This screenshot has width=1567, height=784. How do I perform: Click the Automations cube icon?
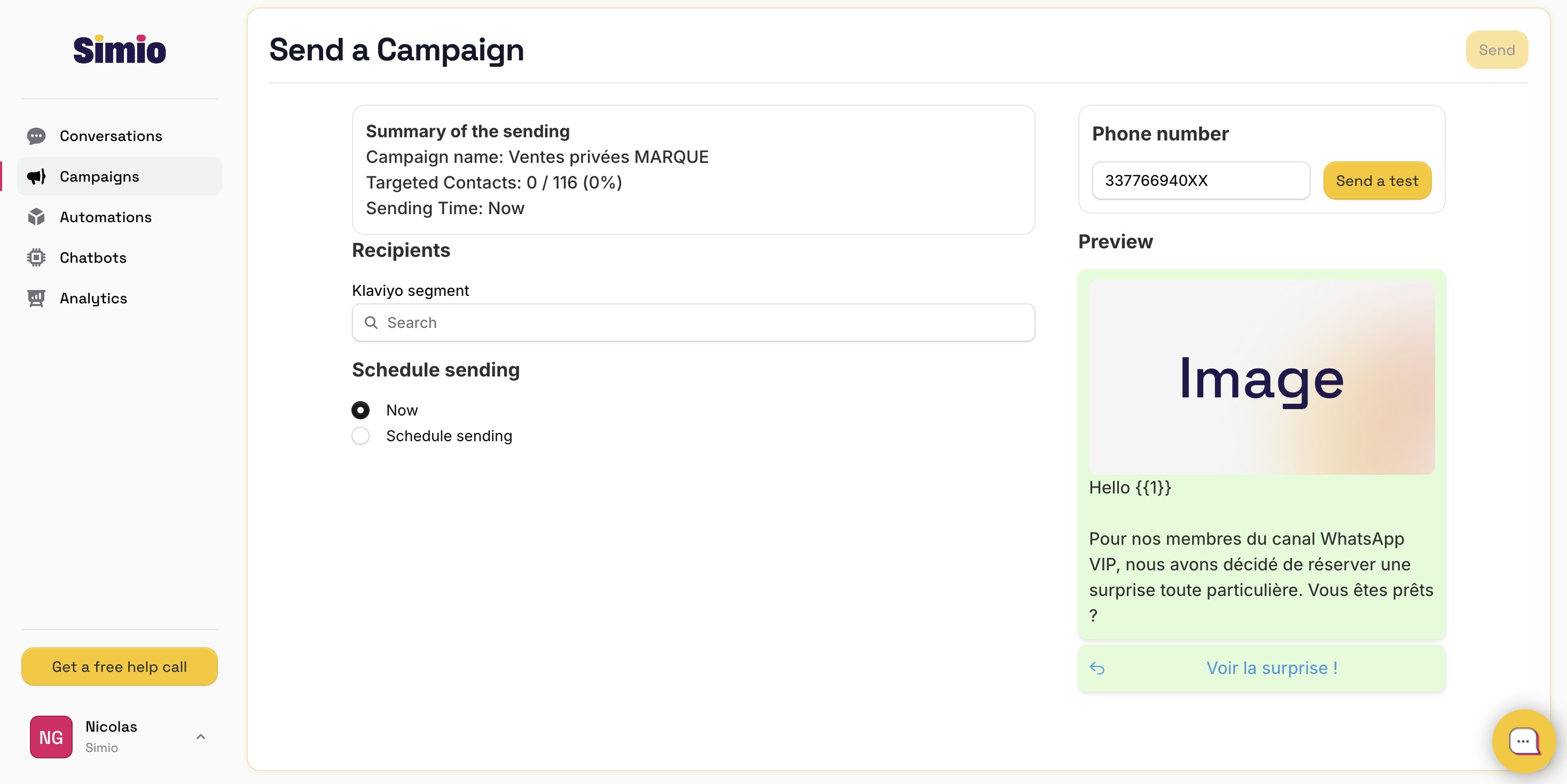[36, 217]
